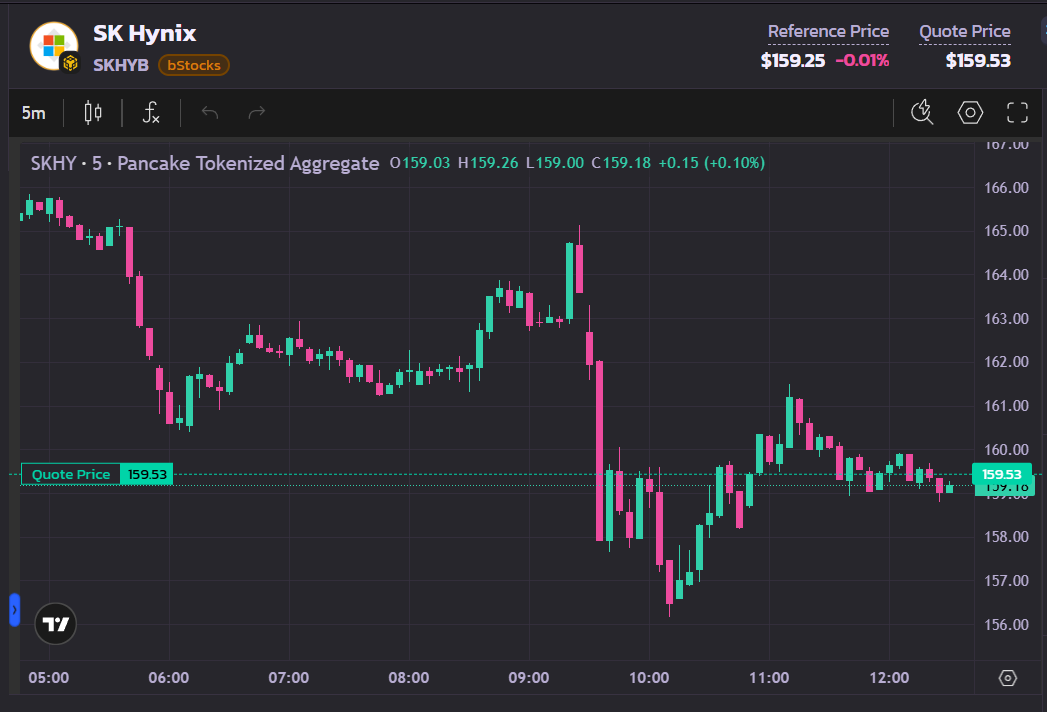Click the 159.53 price axis marker
1047x712 pixels.
coord(1002,474)
